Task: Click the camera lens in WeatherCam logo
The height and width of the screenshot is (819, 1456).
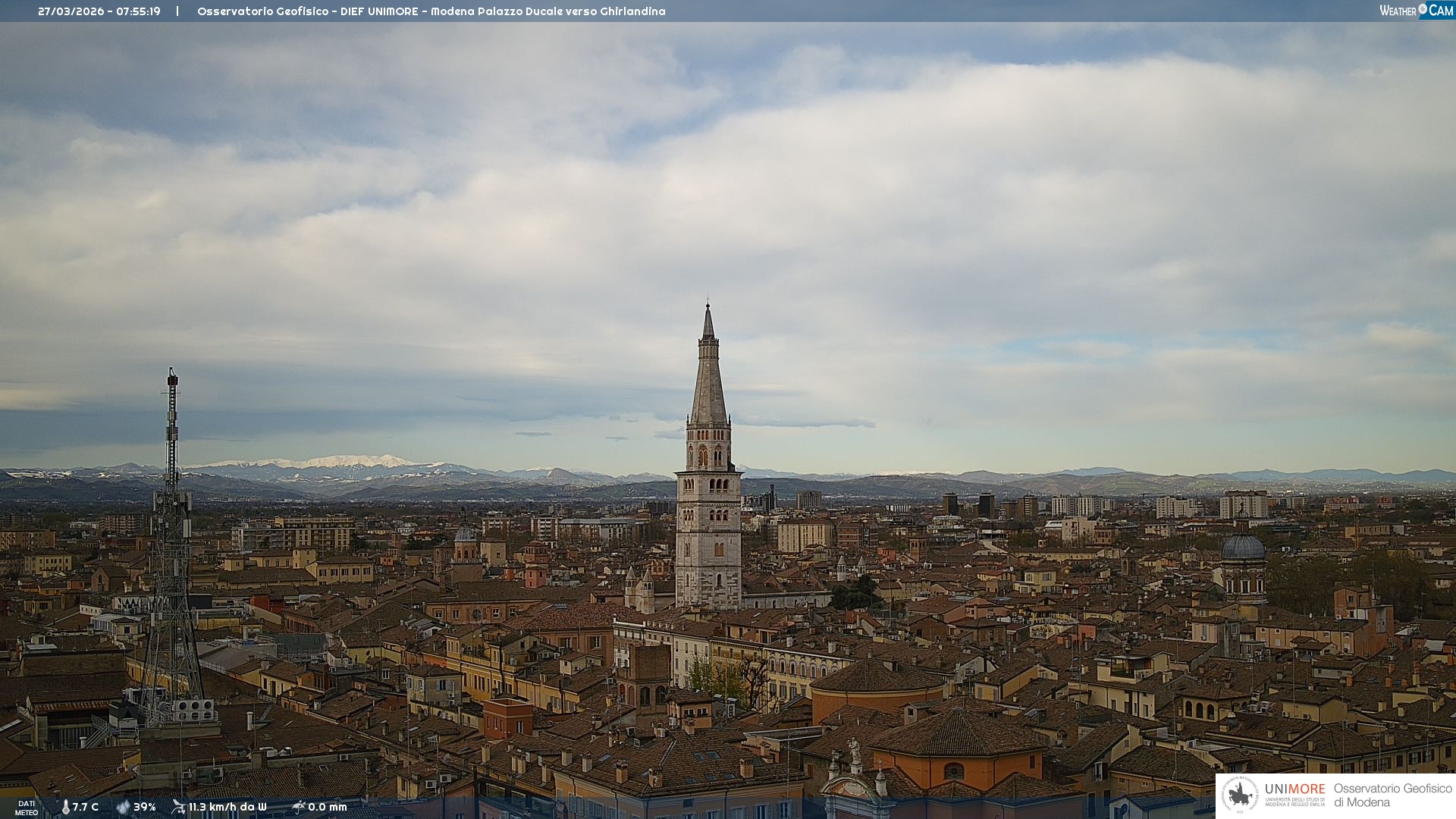Action: tap(1423, 9)
